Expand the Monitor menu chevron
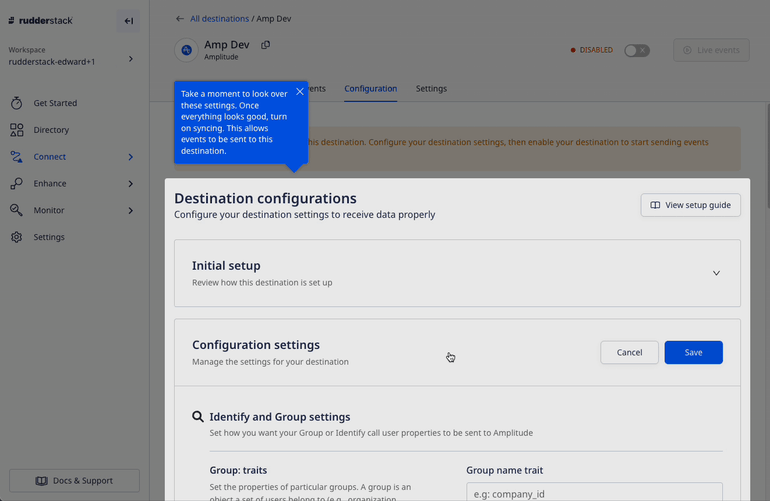 pyautogui.click(x=131, y=210)
